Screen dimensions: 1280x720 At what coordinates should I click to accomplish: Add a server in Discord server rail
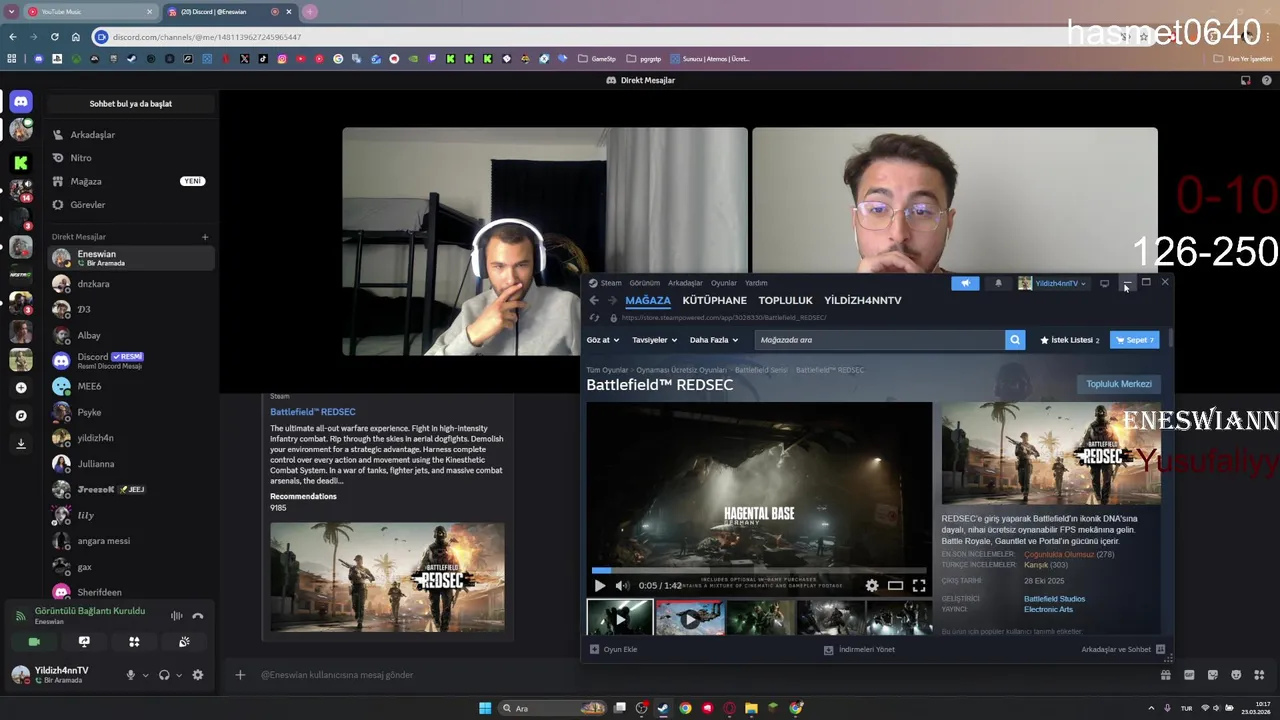coord(21,388)
